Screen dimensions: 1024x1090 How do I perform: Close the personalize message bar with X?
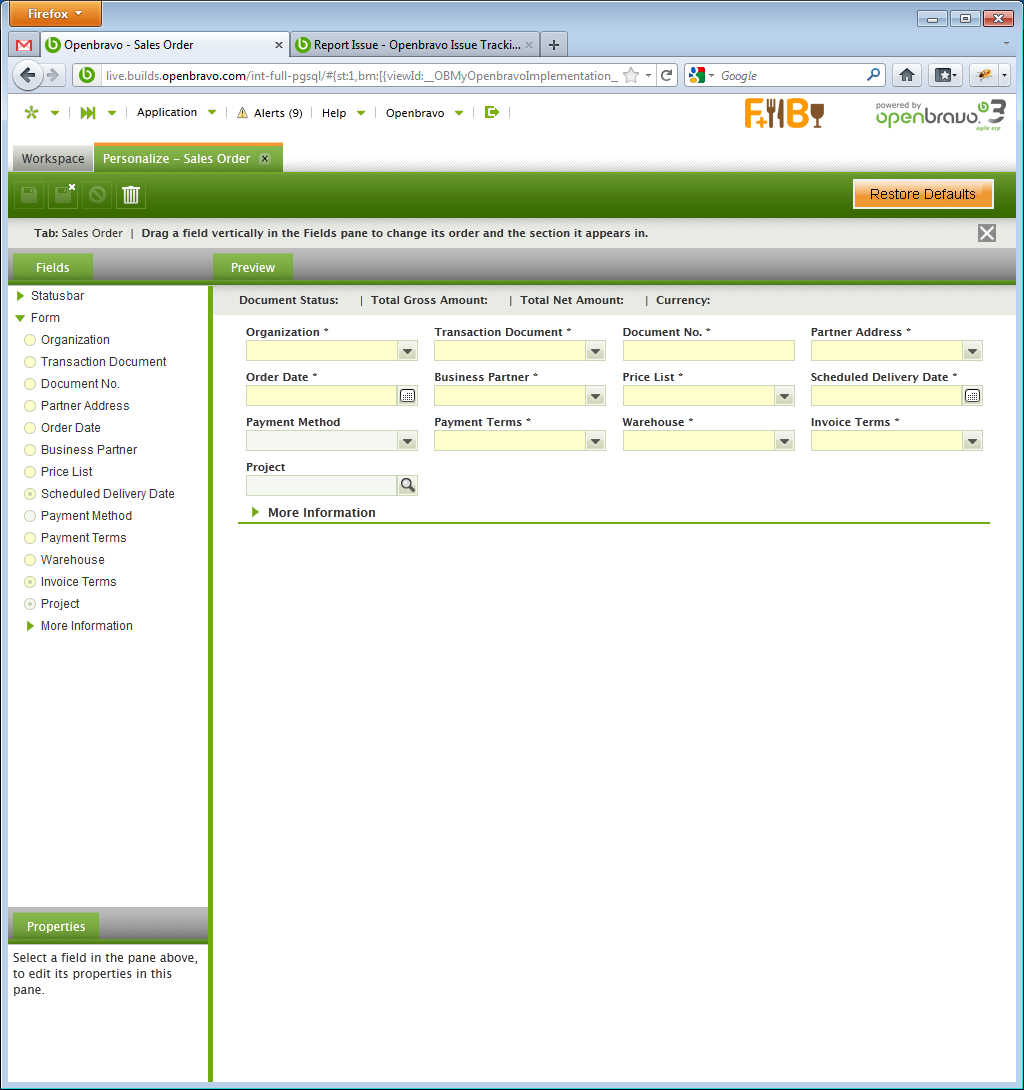click(987, 233)
